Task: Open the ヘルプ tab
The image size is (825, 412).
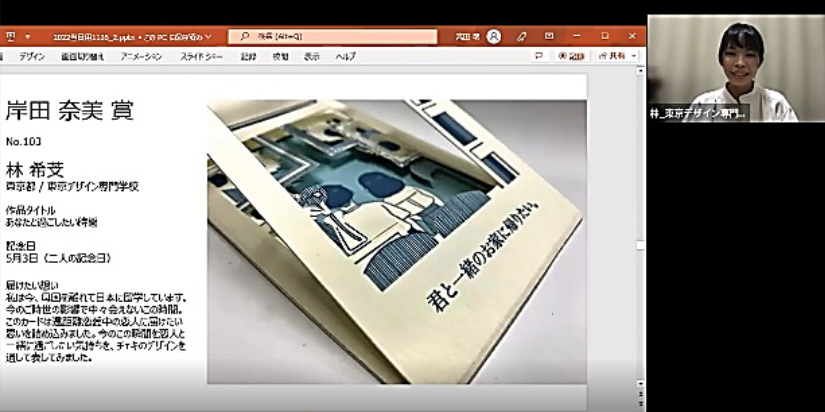Action: click(x=345, y=57)
